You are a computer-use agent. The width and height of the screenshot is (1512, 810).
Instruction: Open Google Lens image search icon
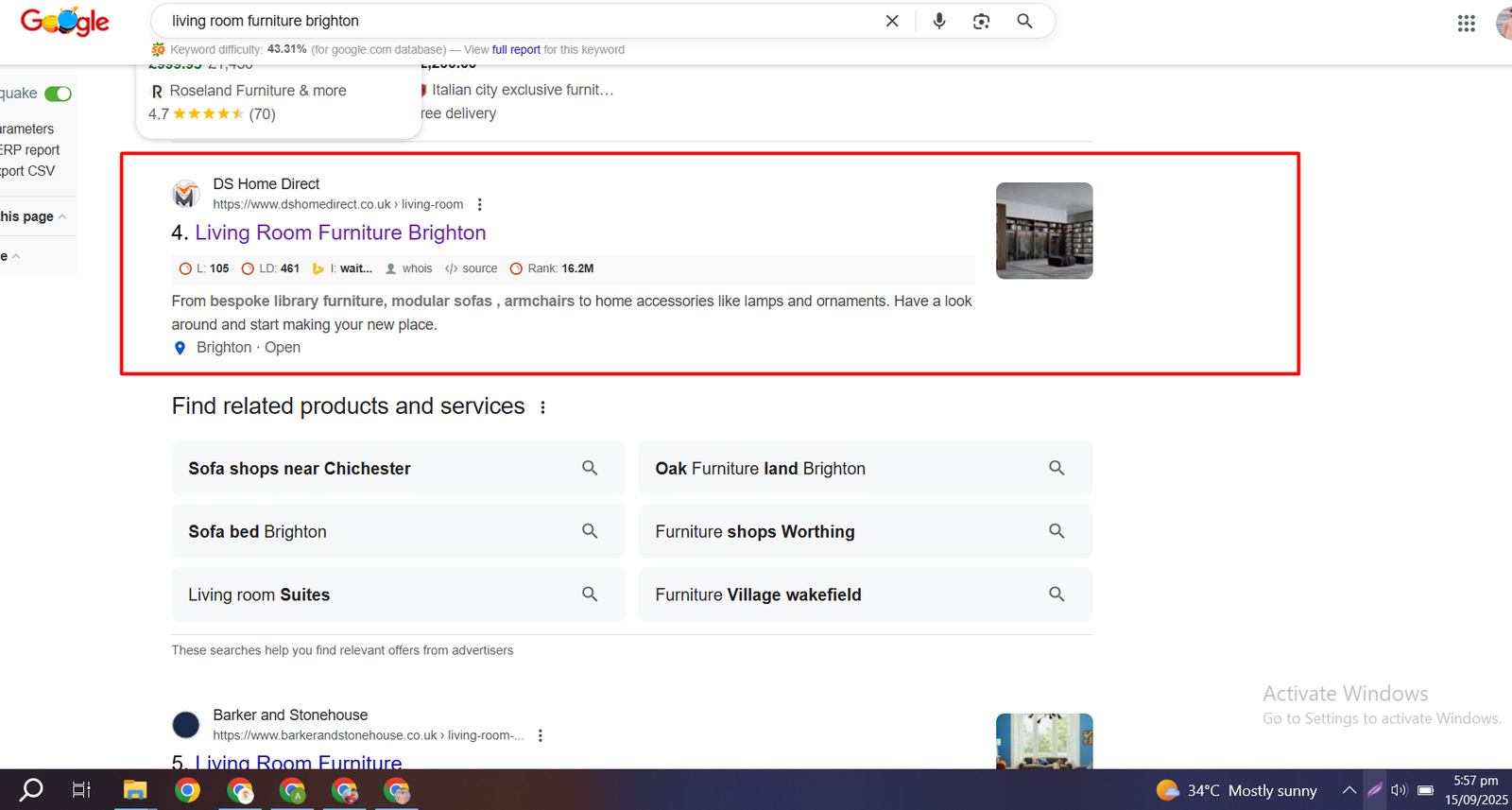(981, 21)
